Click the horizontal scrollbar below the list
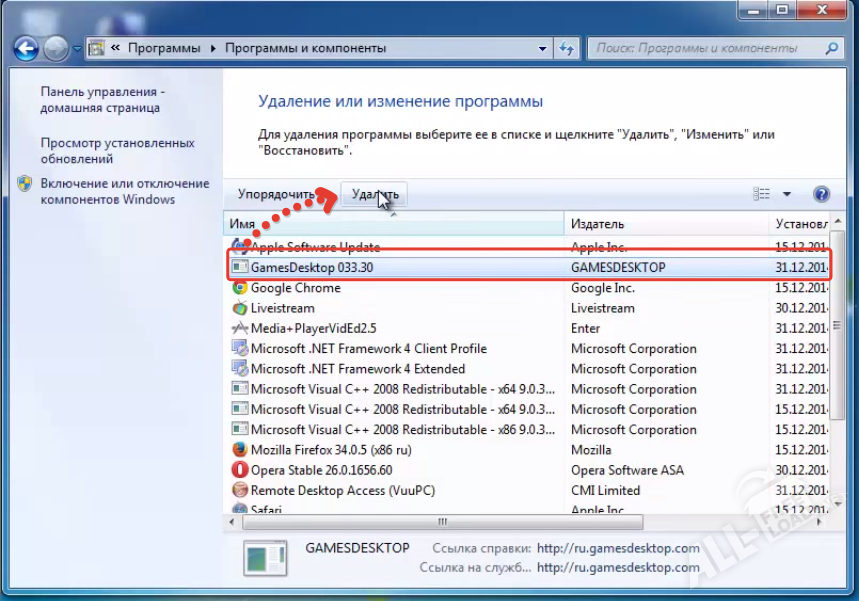This screenshot has width=859, height=601. point(440,522)
